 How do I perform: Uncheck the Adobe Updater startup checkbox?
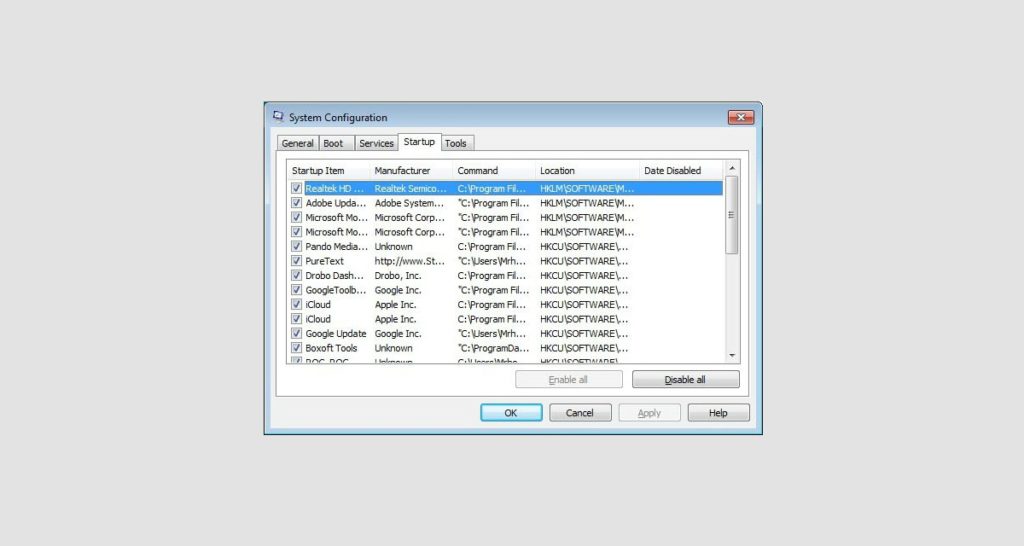click(x=296, y=203)
